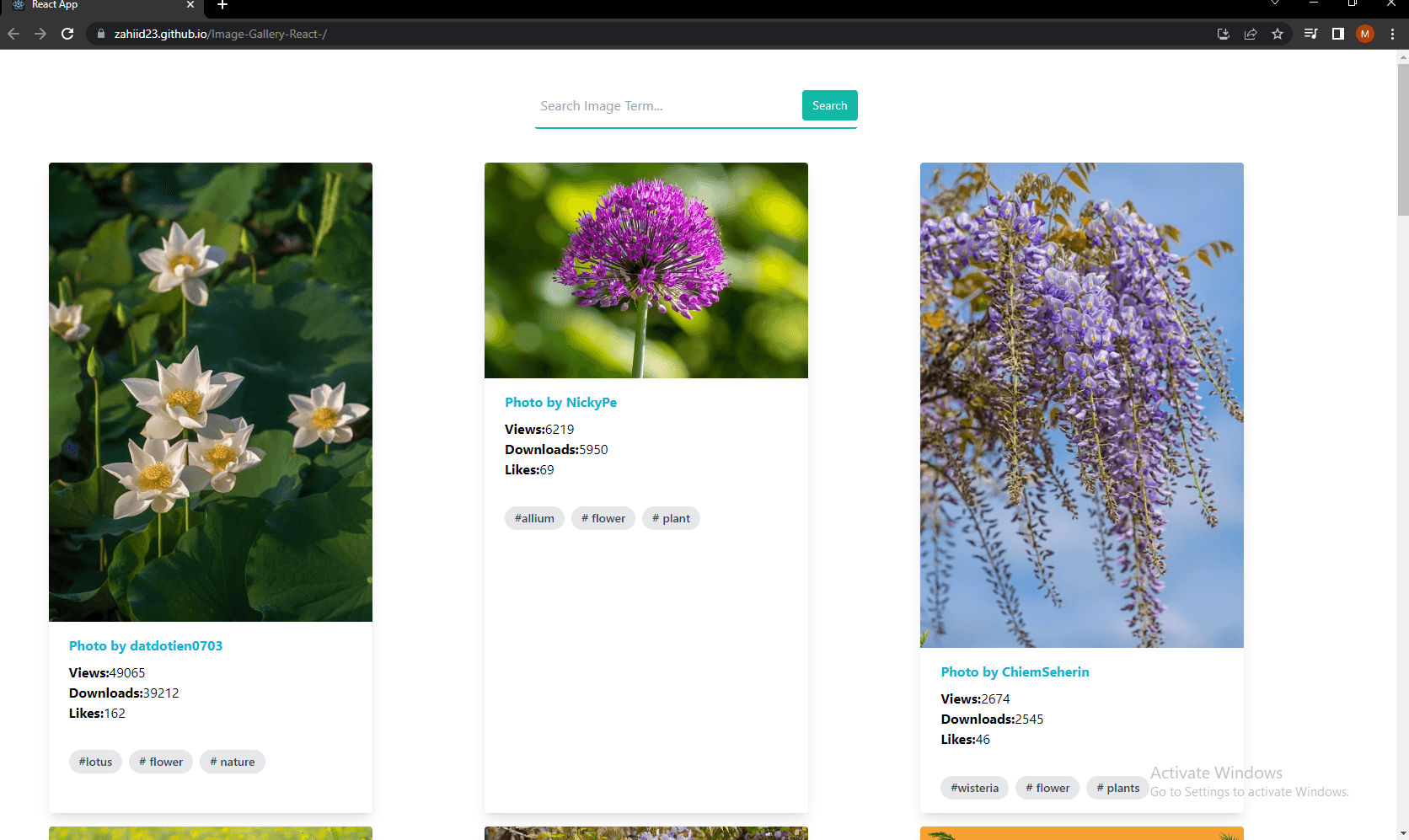Select the #allium tag
The height and width of the screenshot is (840, 1409).
534,518
